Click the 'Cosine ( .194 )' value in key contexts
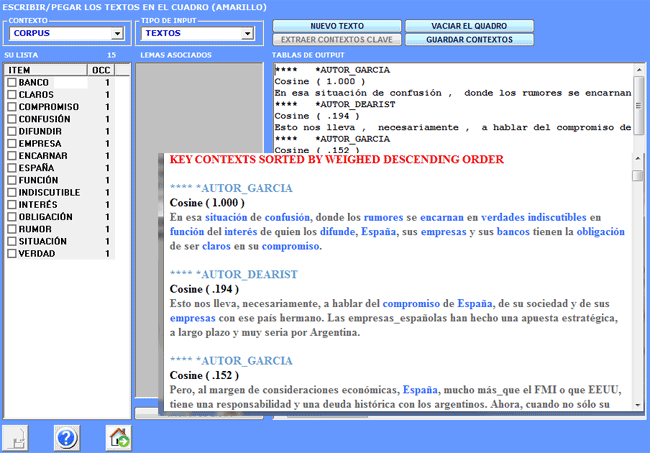Image resolution: width=650 pixels, height=453 pixels. click(204, 289)
